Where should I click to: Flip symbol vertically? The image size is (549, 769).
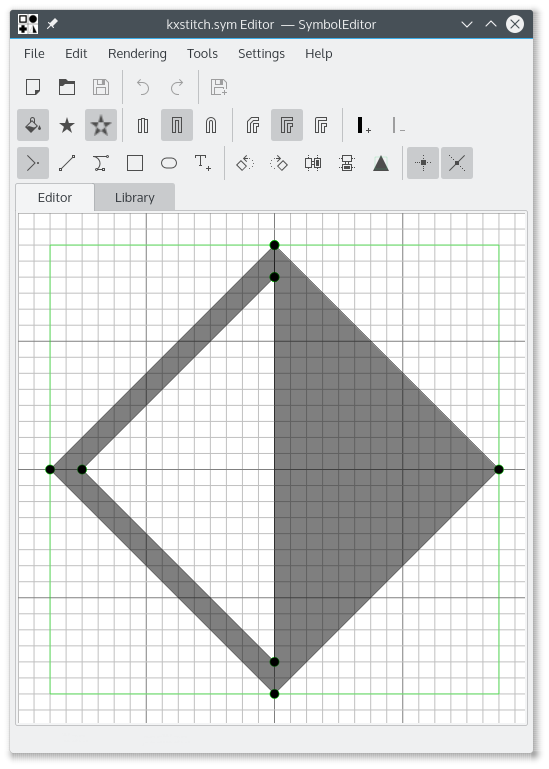tap(347, 163)
